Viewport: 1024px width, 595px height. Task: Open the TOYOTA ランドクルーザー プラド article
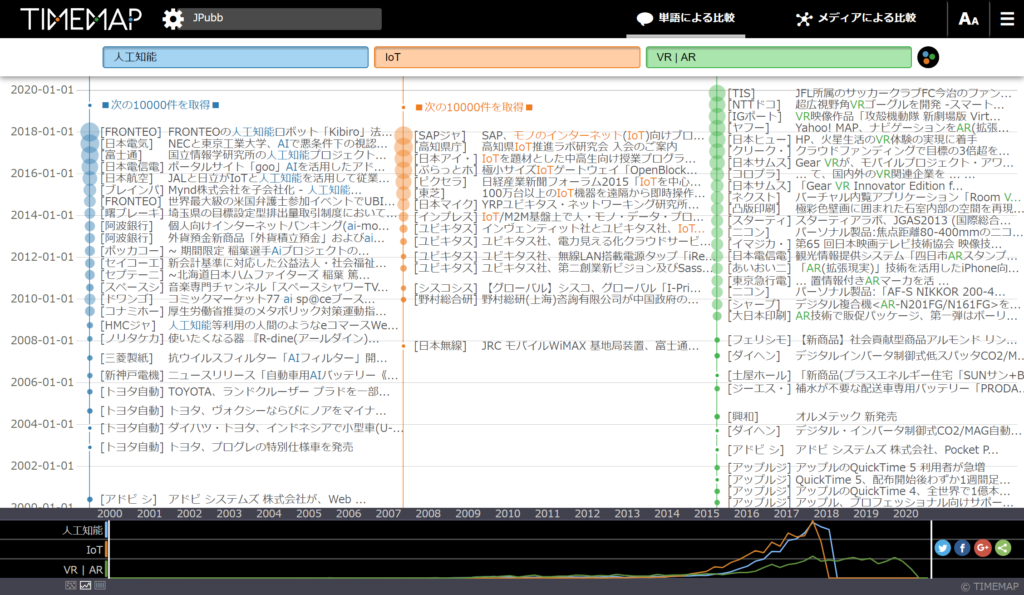(245, 392)
